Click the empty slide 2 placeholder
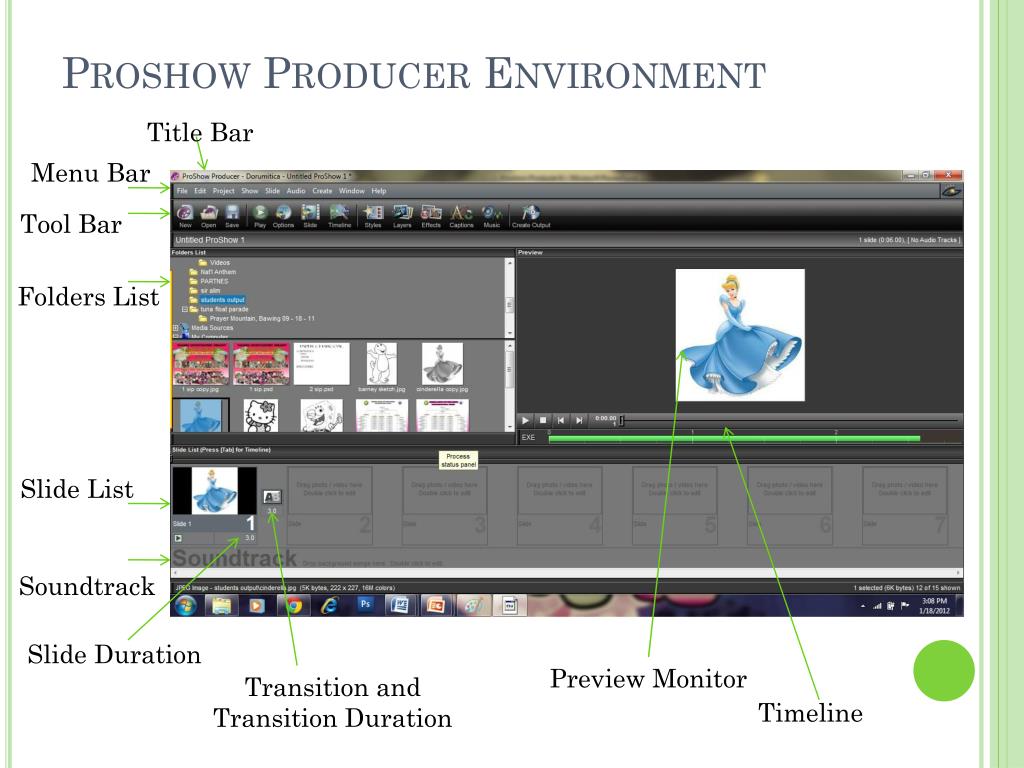This screenshot has height=768, width=1024. pyautogui.click(x=330, y=505)
